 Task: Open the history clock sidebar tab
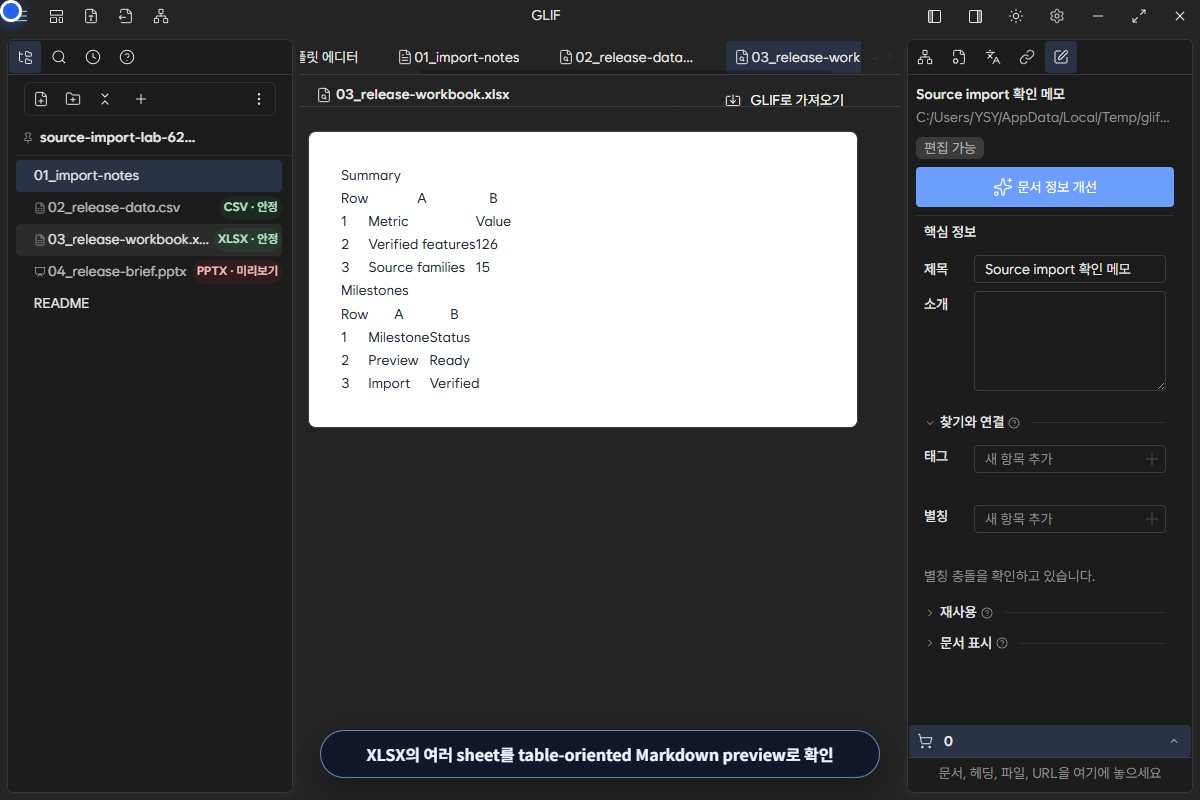93,57
